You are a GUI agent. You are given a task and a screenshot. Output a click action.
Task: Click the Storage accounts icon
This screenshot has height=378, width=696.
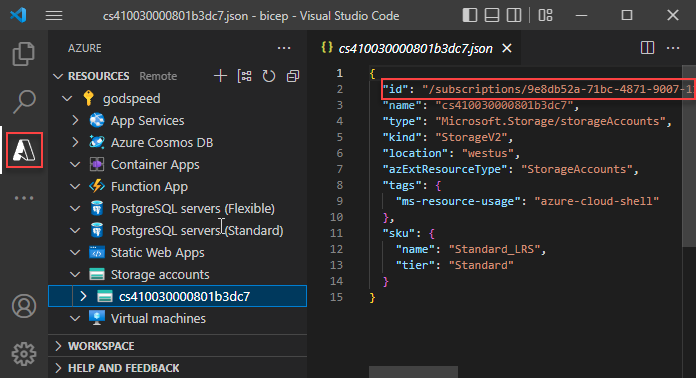(97, 275)
